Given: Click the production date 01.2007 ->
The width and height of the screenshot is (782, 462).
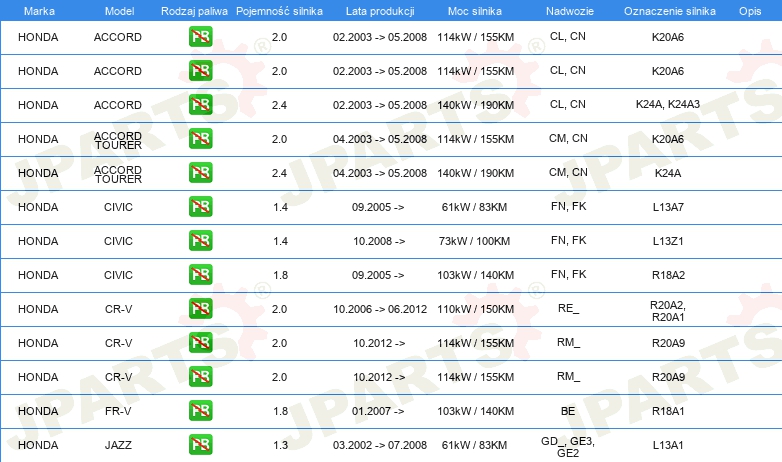Looking at the screenshot, I should click(378, 411).
